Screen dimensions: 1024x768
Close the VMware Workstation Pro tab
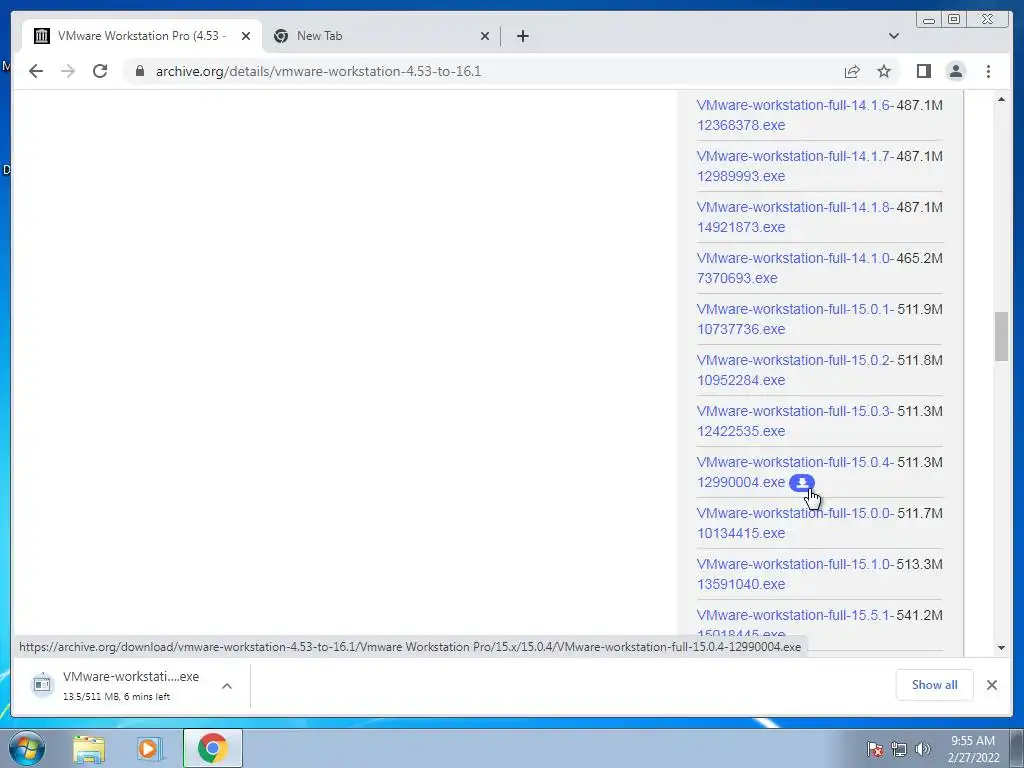coord(246,36)
